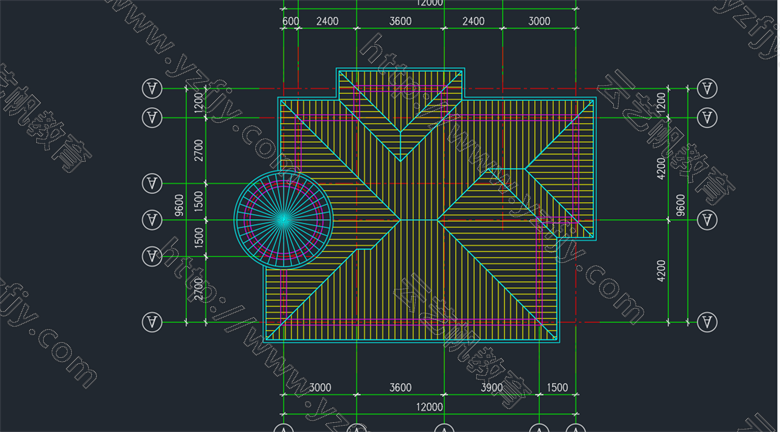780x432 pixels.
Task: Select the upper 2700 dimension on the left side
Action: 199,150
